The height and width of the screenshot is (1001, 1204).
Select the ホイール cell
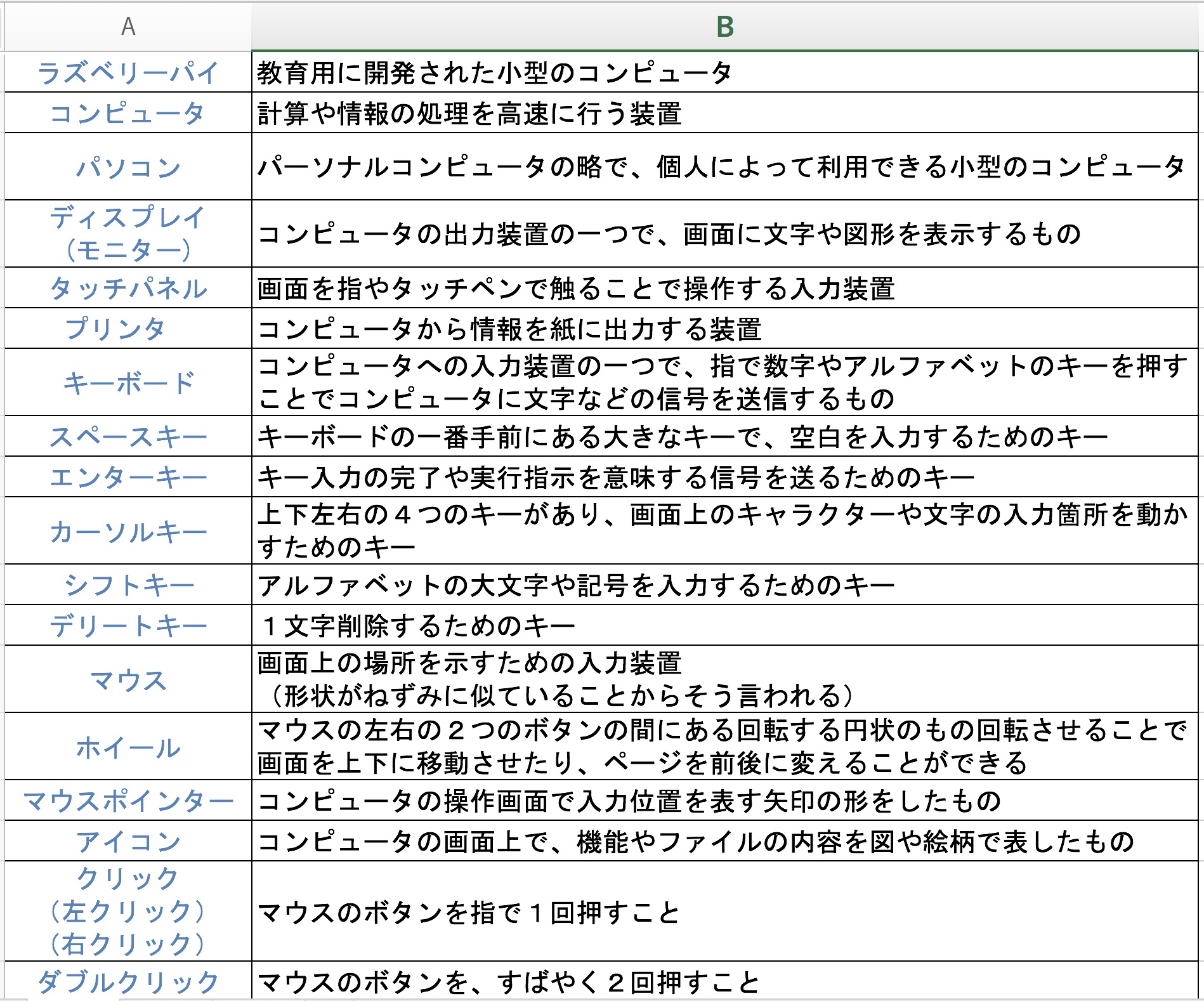coord(128,747)
